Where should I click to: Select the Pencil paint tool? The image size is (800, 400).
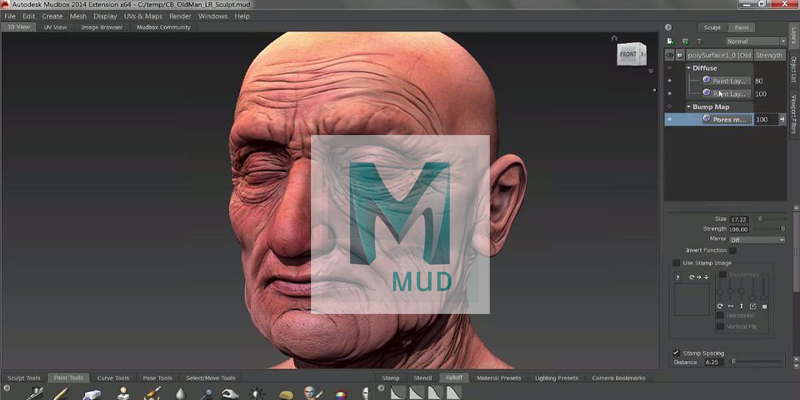[x=61, y=394]
